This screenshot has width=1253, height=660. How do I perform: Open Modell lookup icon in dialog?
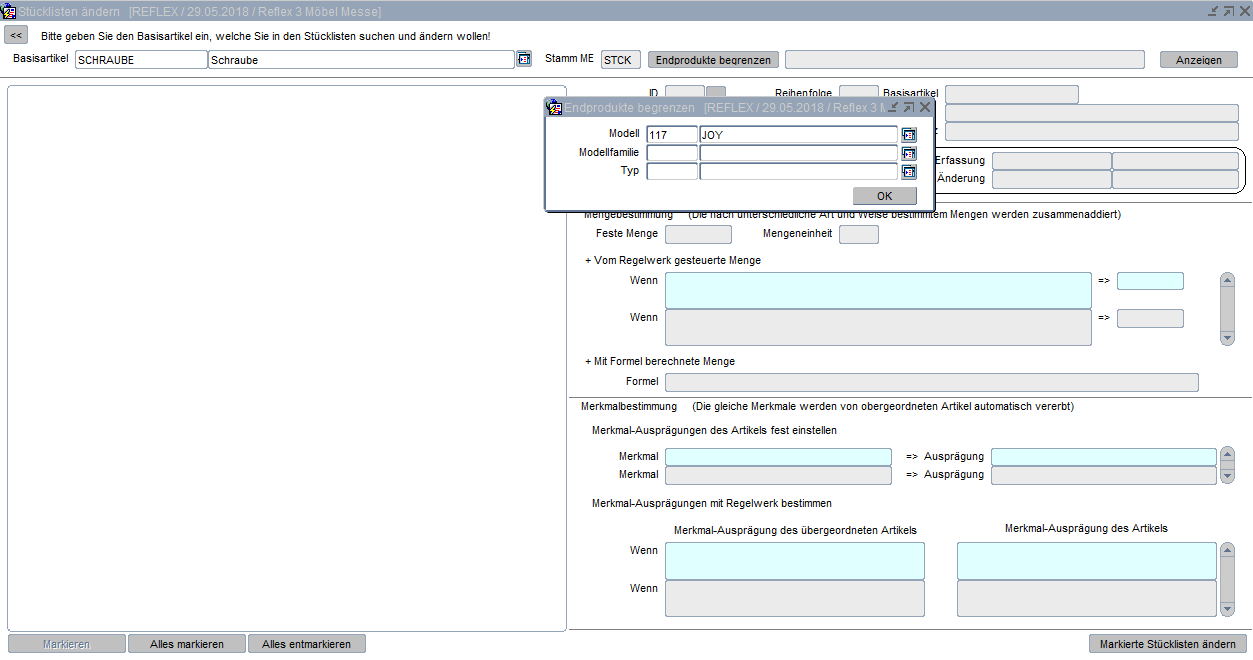tap(909, 135)
